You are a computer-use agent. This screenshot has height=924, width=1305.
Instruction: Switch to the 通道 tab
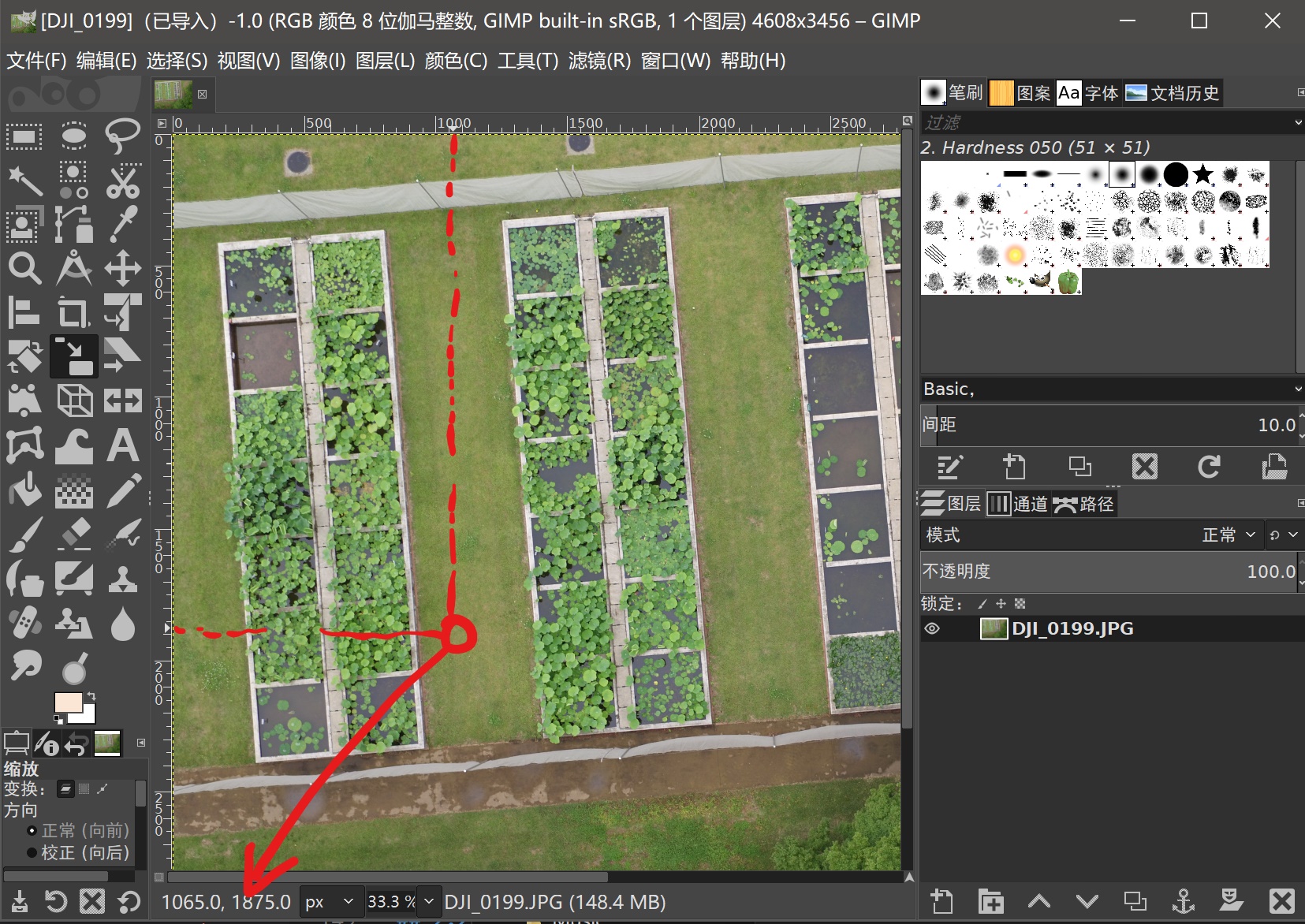1018,504
